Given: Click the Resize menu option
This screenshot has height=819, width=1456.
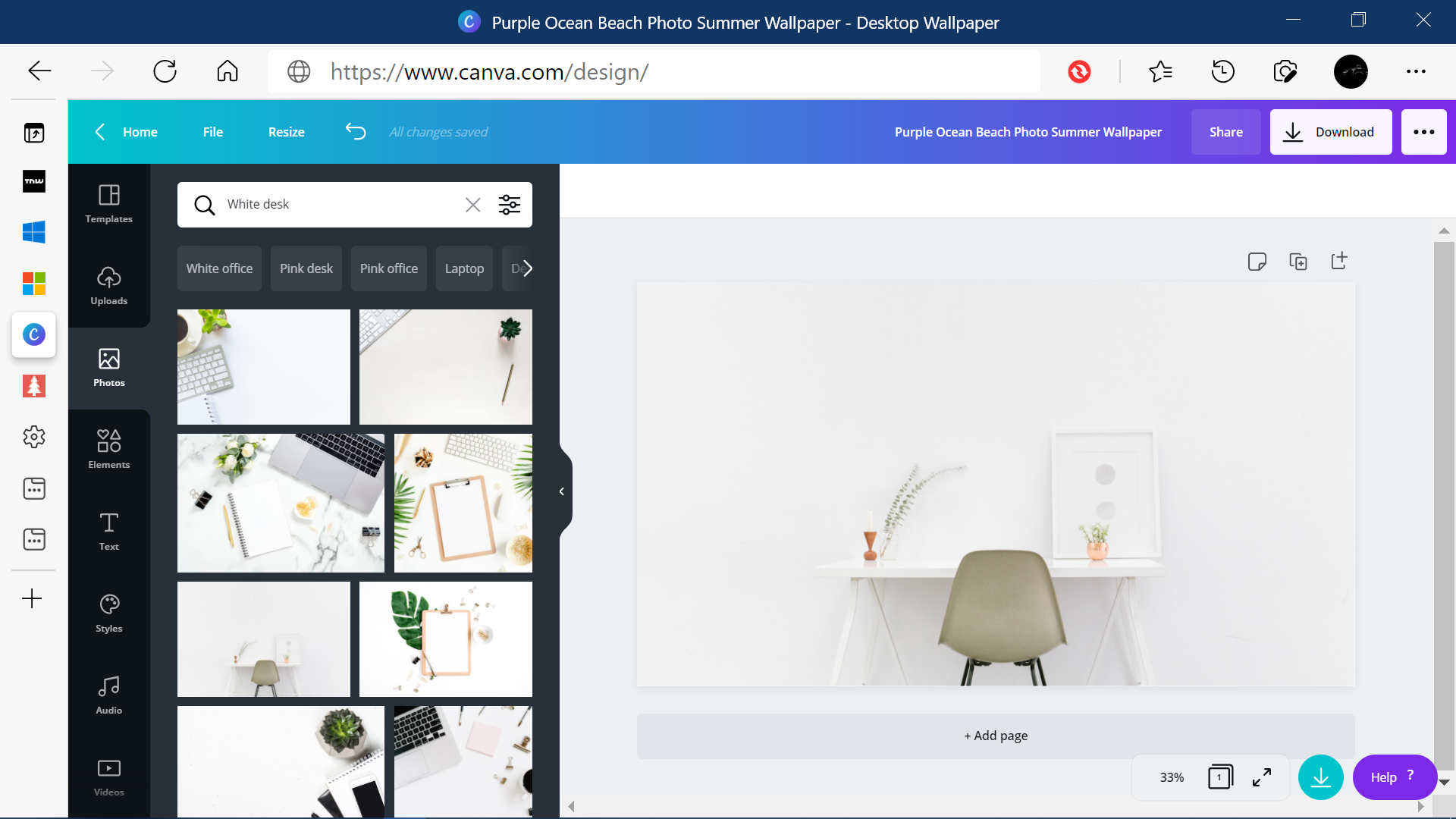Looking at the screenshot, I should pyautogui.click(x=286, y=131).
